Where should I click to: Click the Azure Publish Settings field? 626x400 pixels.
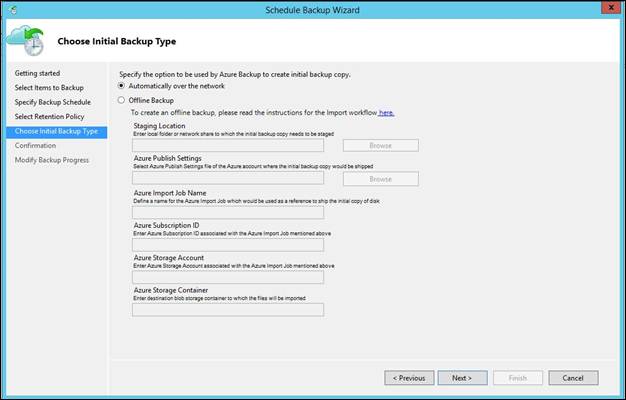227,179
